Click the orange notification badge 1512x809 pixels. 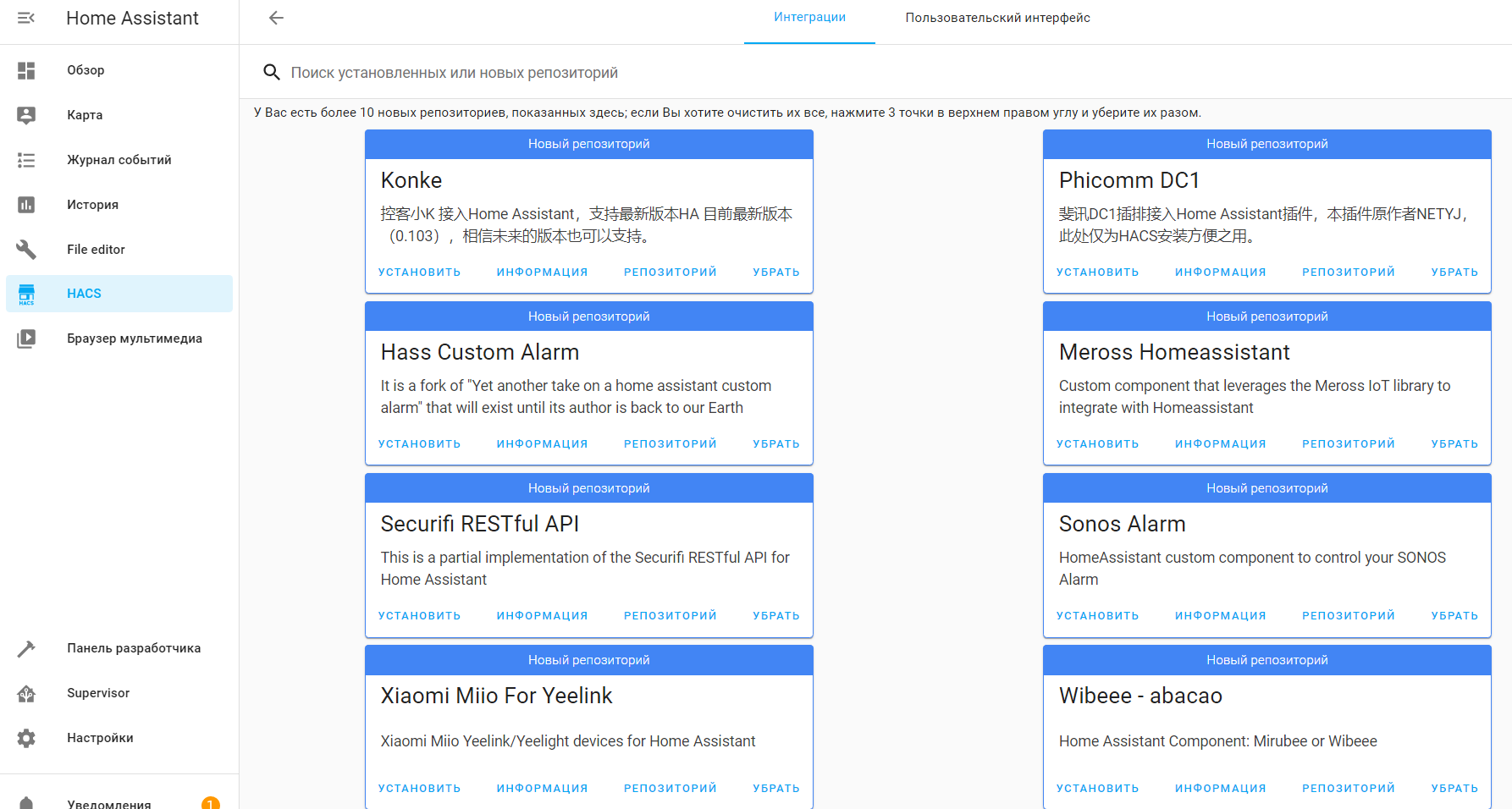(211, 803)
